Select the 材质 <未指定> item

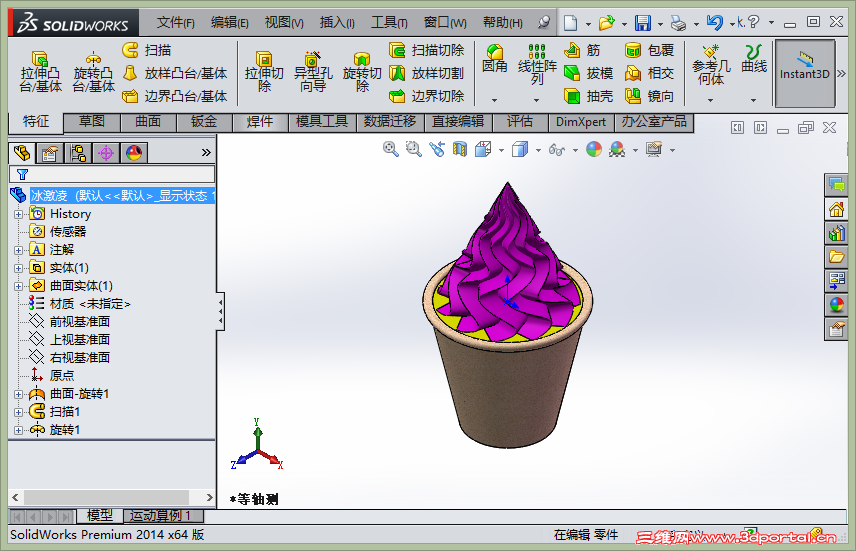pos(80,304)
